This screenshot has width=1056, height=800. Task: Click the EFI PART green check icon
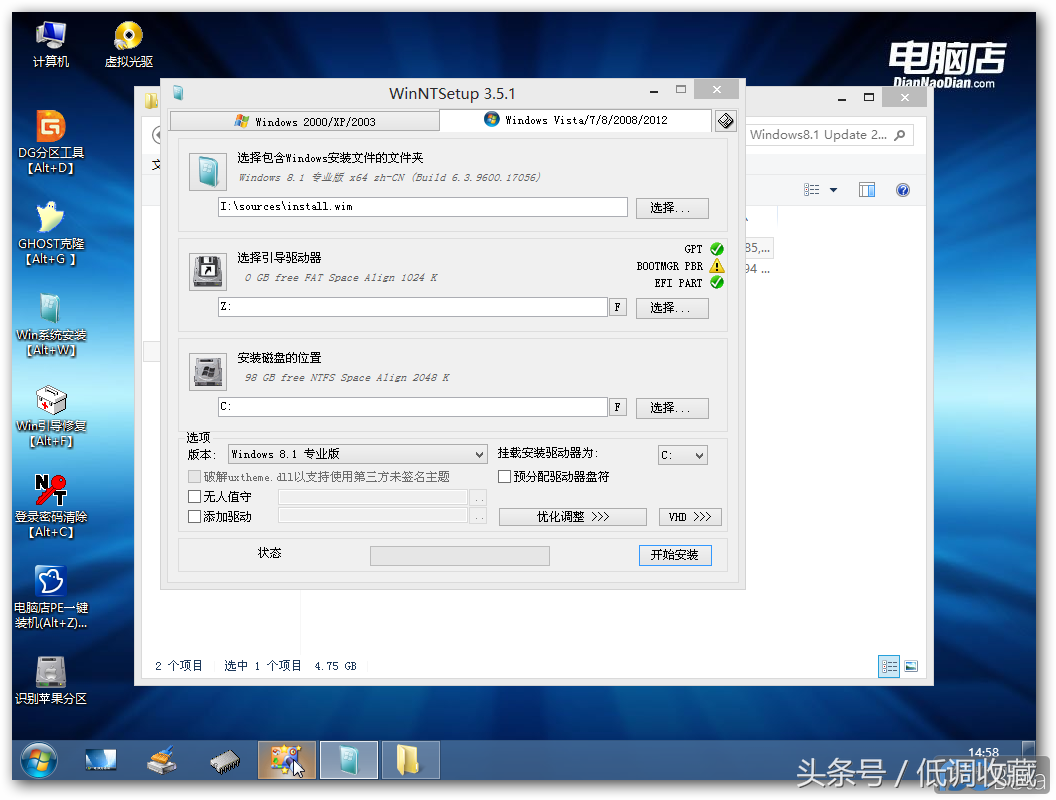717,283
